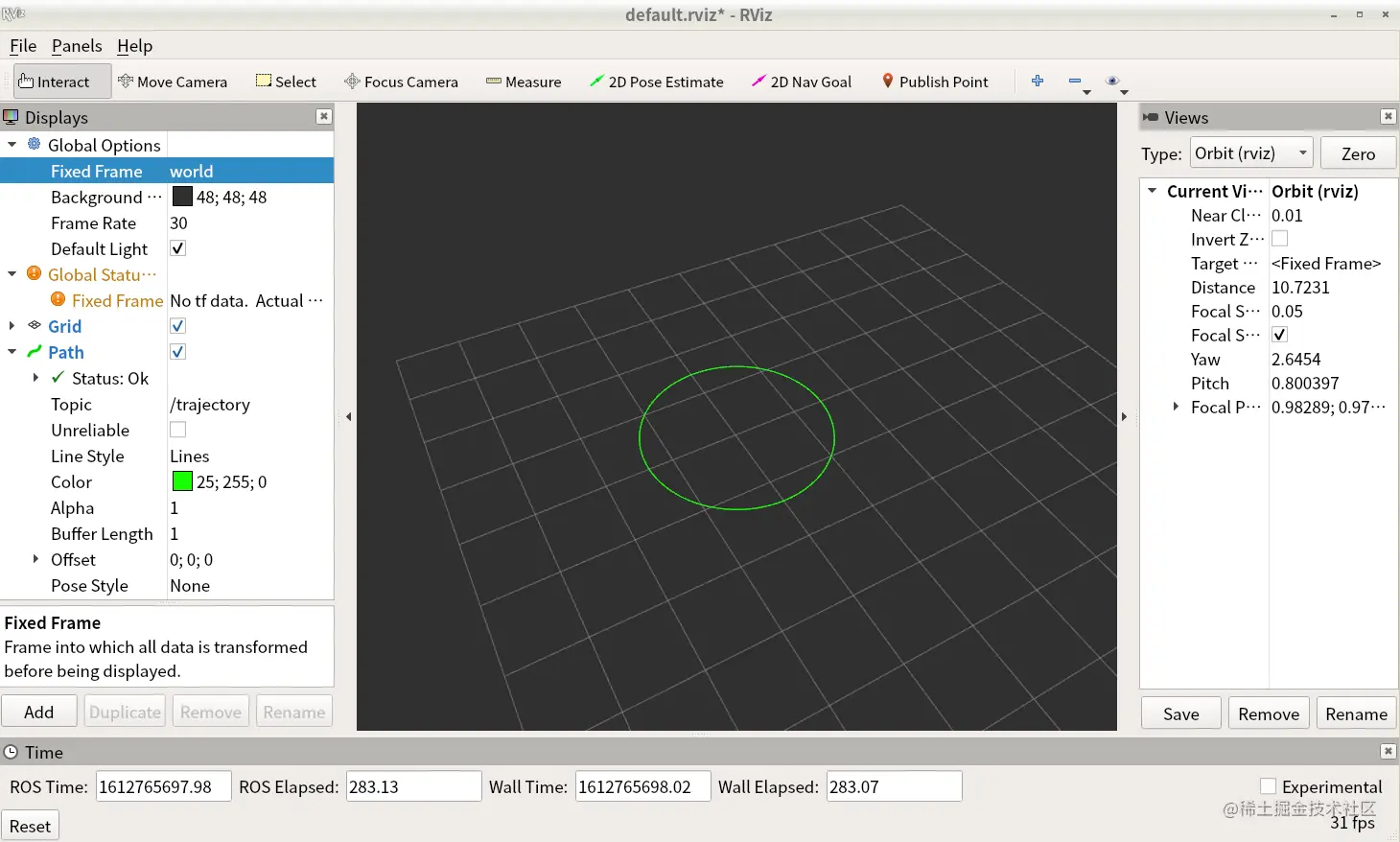Activate the Move Camera tool
This screenshot has height=842, width=1400.
[173, 82]
